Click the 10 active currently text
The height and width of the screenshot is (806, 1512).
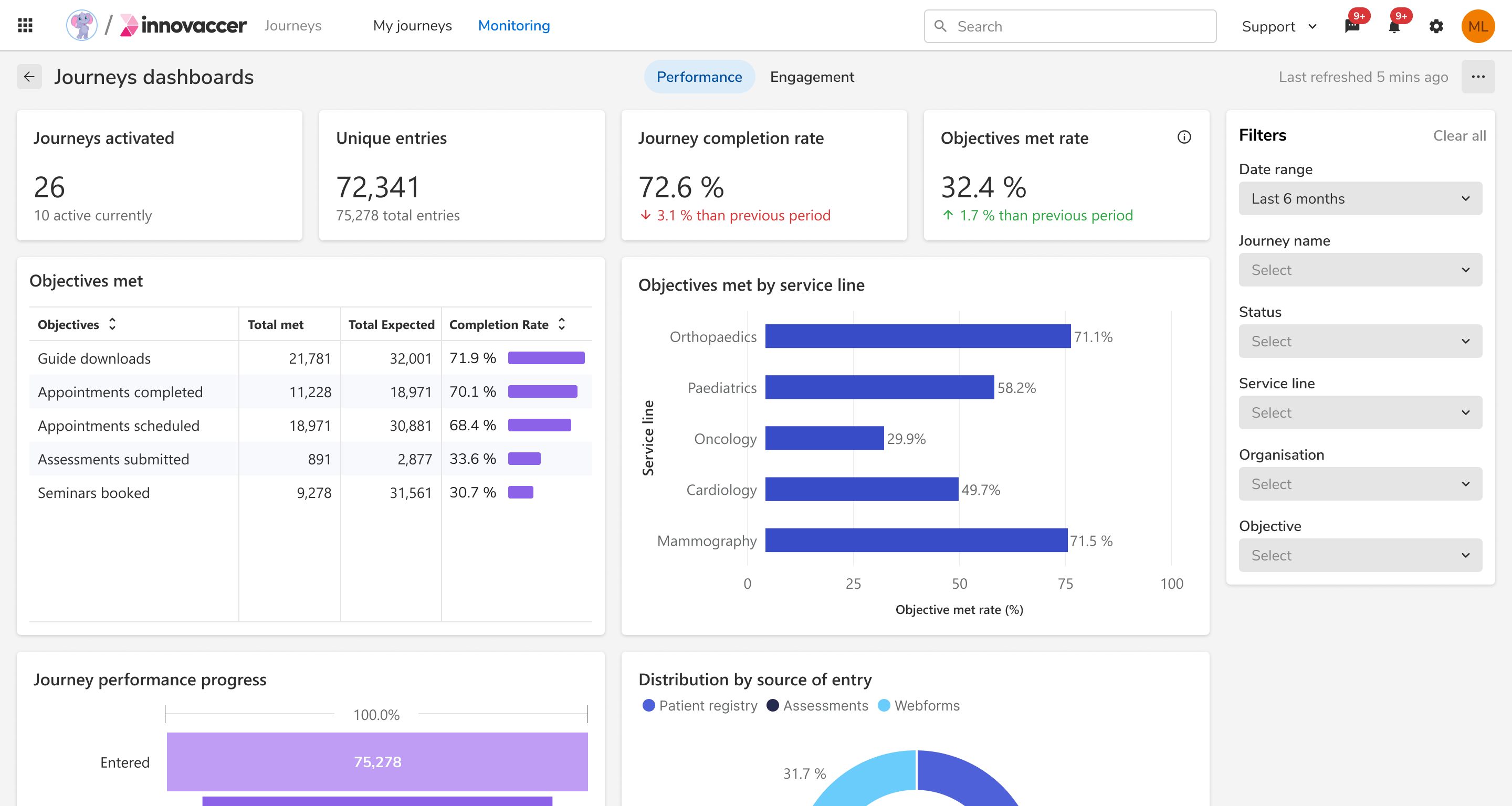[93, 215]
